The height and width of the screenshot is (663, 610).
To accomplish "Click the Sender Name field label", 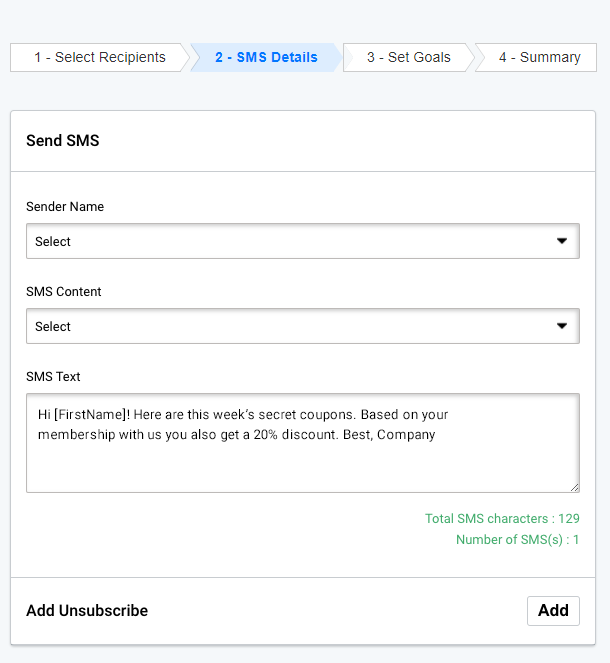I will pos(65,207).
